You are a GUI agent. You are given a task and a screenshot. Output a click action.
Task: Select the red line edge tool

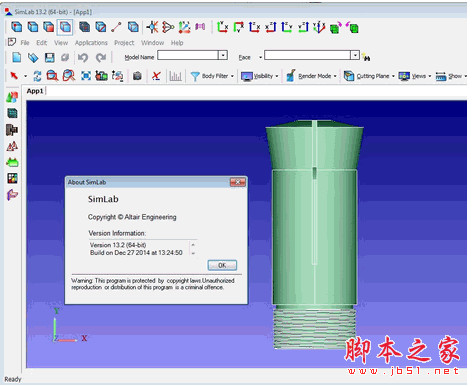[x=116, y=27]
